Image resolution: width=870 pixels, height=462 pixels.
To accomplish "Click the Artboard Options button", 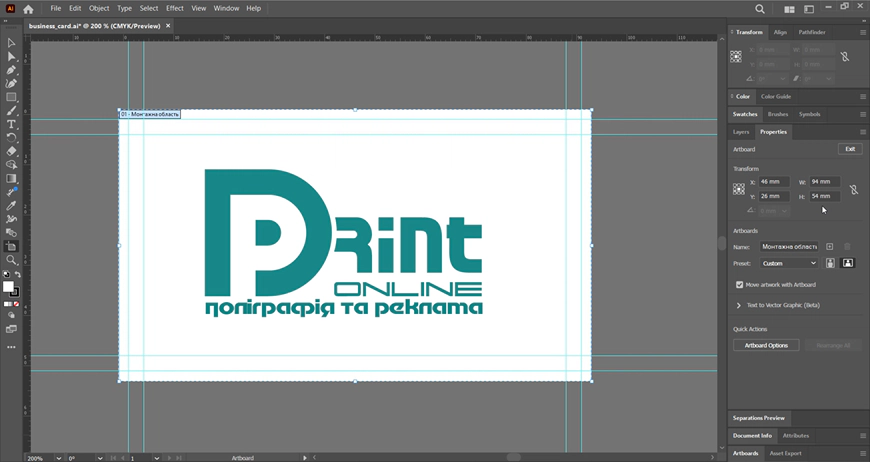I will click(766, 345).
